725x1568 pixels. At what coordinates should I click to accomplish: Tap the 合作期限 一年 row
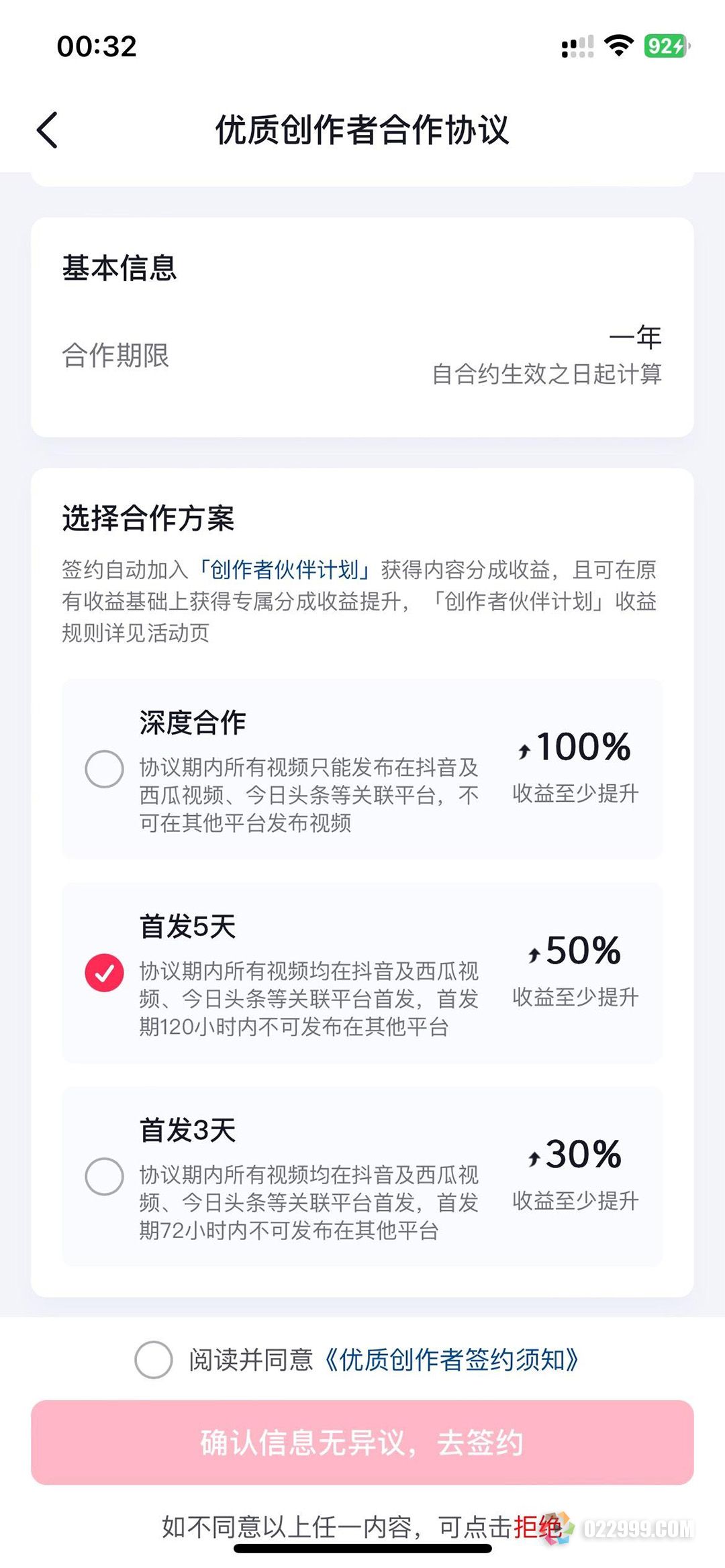pyautogui.click(x=362, y=356)
